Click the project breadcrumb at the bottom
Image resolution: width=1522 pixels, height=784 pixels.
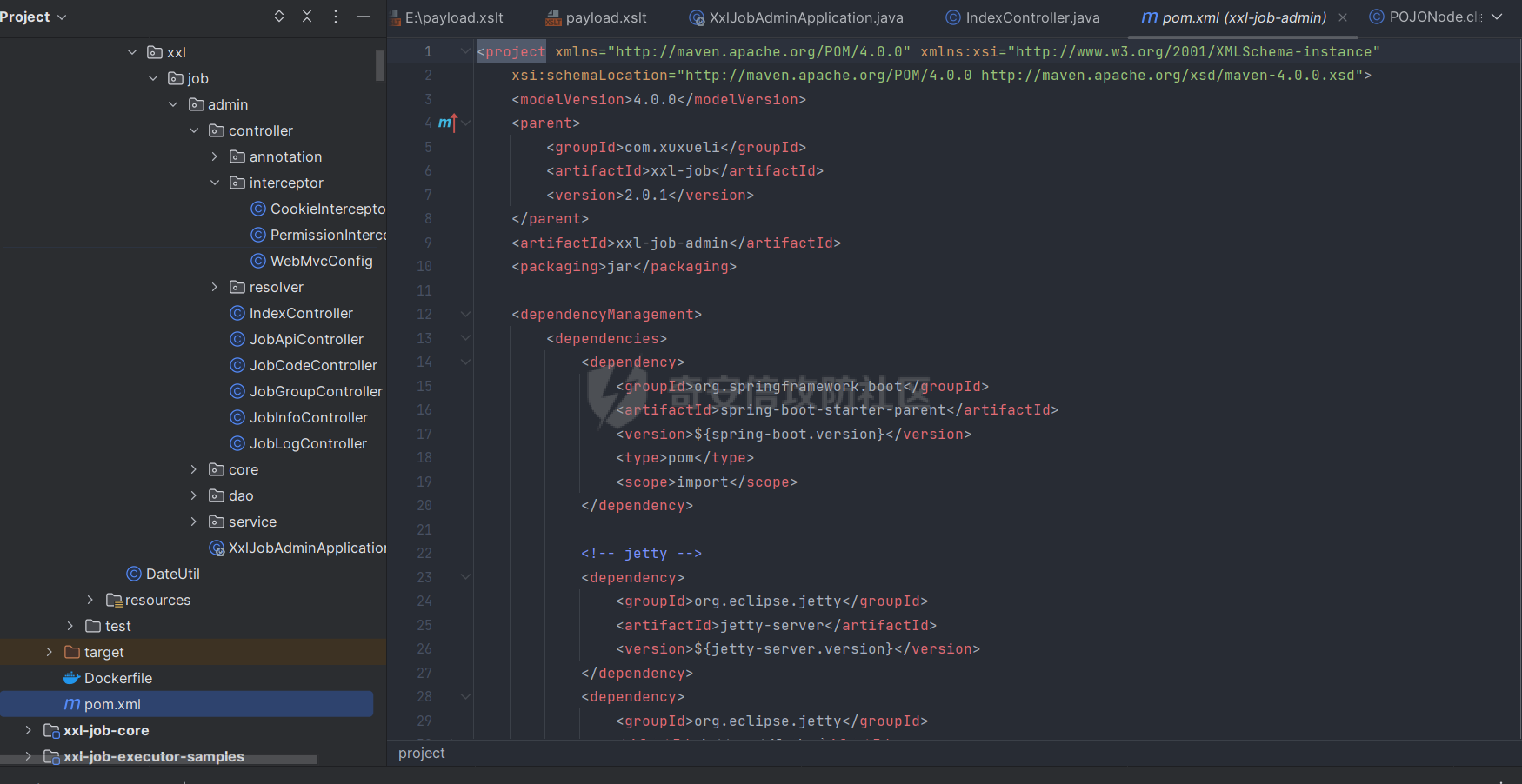tap(421, 753)
